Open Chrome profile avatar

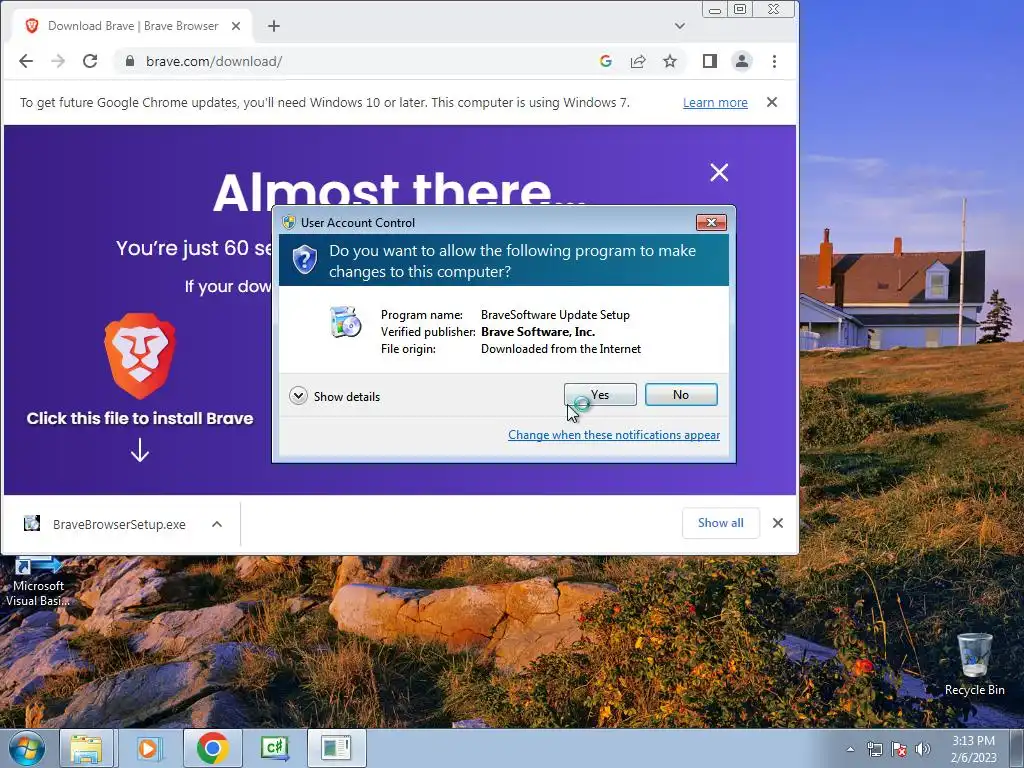[742, 61]
